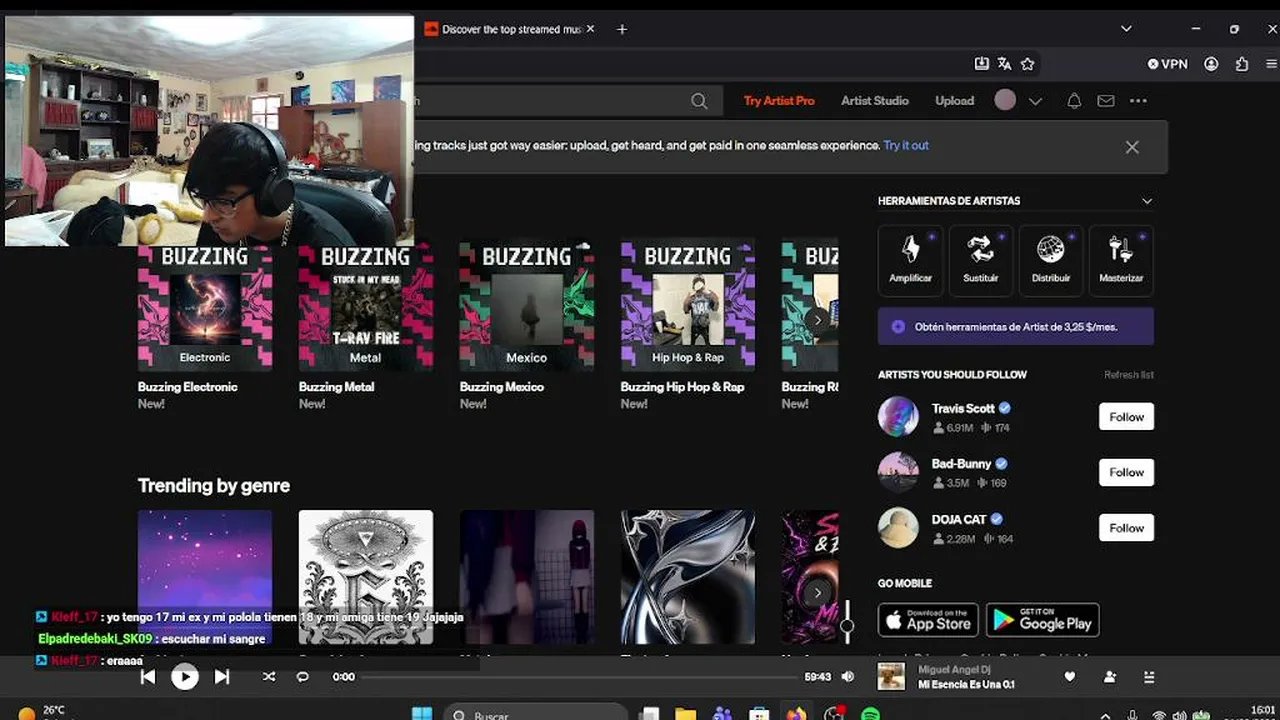Open the Google Play download badge
Viewport: 1280px width, 720px height.
1043,620
